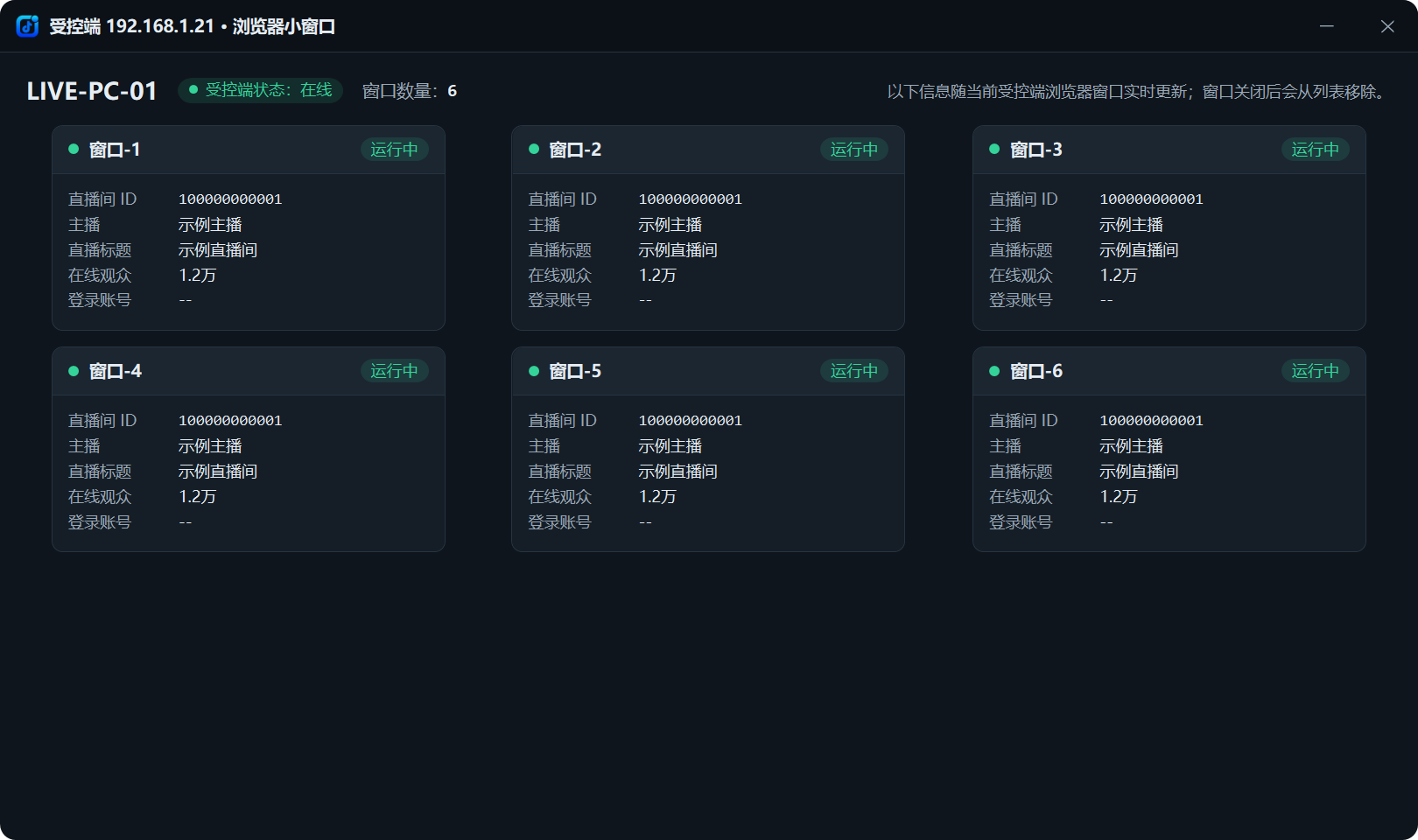The height and width of the screenshot is (840, 1418).
Task: Click the window title 受控端 192.168.1.21
Action: [x=131, y=26]
